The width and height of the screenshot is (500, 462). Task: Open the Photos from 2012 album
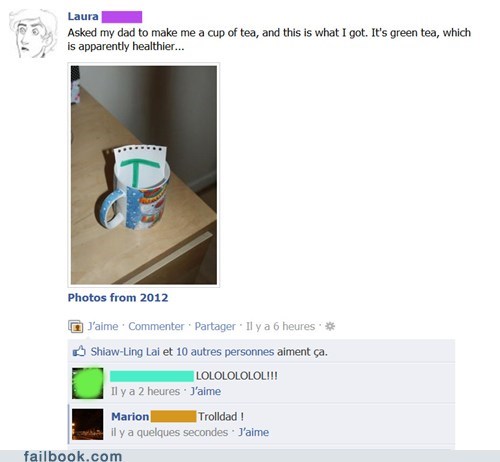click(118, 297)
